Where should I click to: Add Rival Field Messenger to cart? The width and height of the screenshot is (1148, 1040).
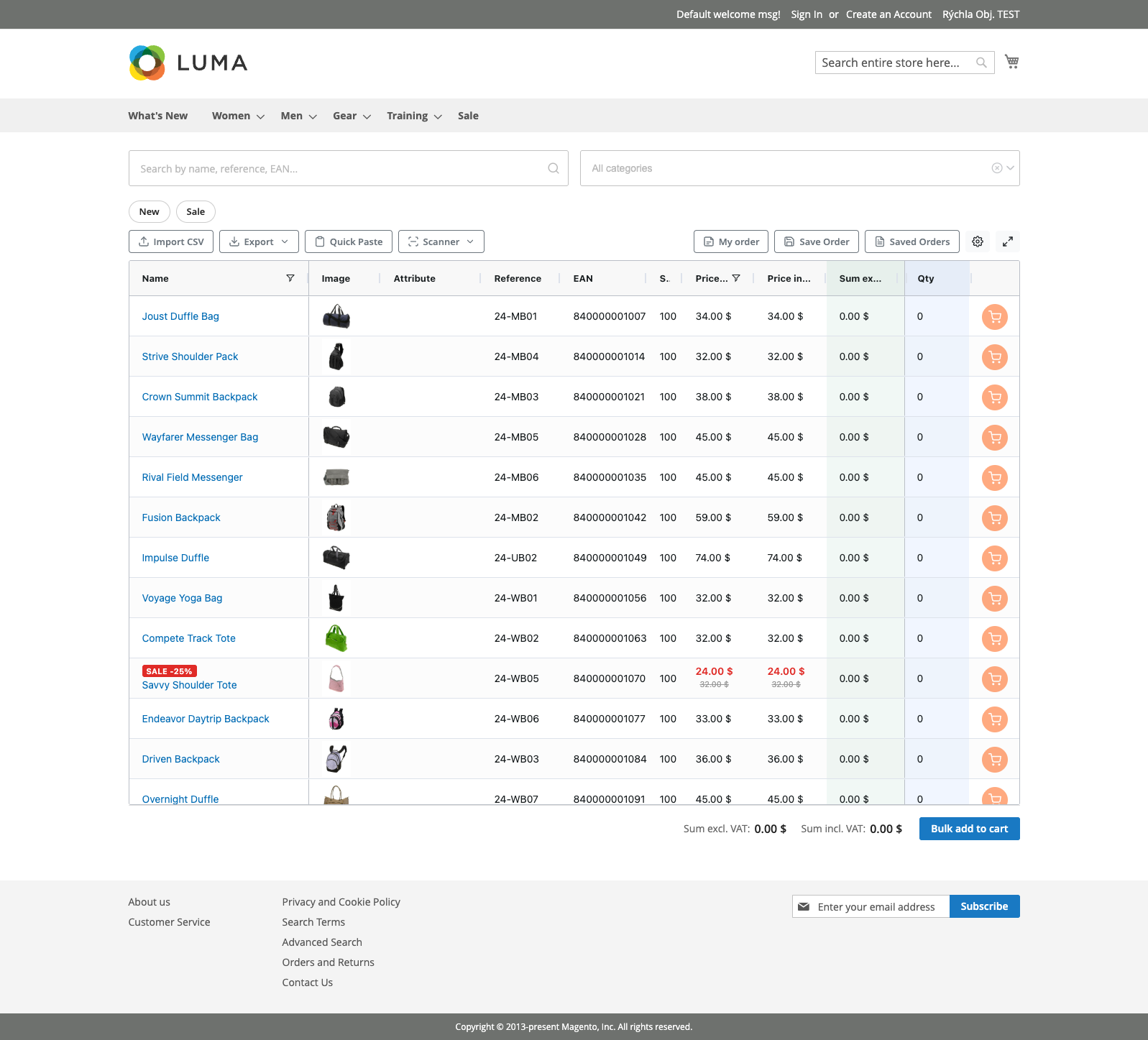[x=995, y=477]
